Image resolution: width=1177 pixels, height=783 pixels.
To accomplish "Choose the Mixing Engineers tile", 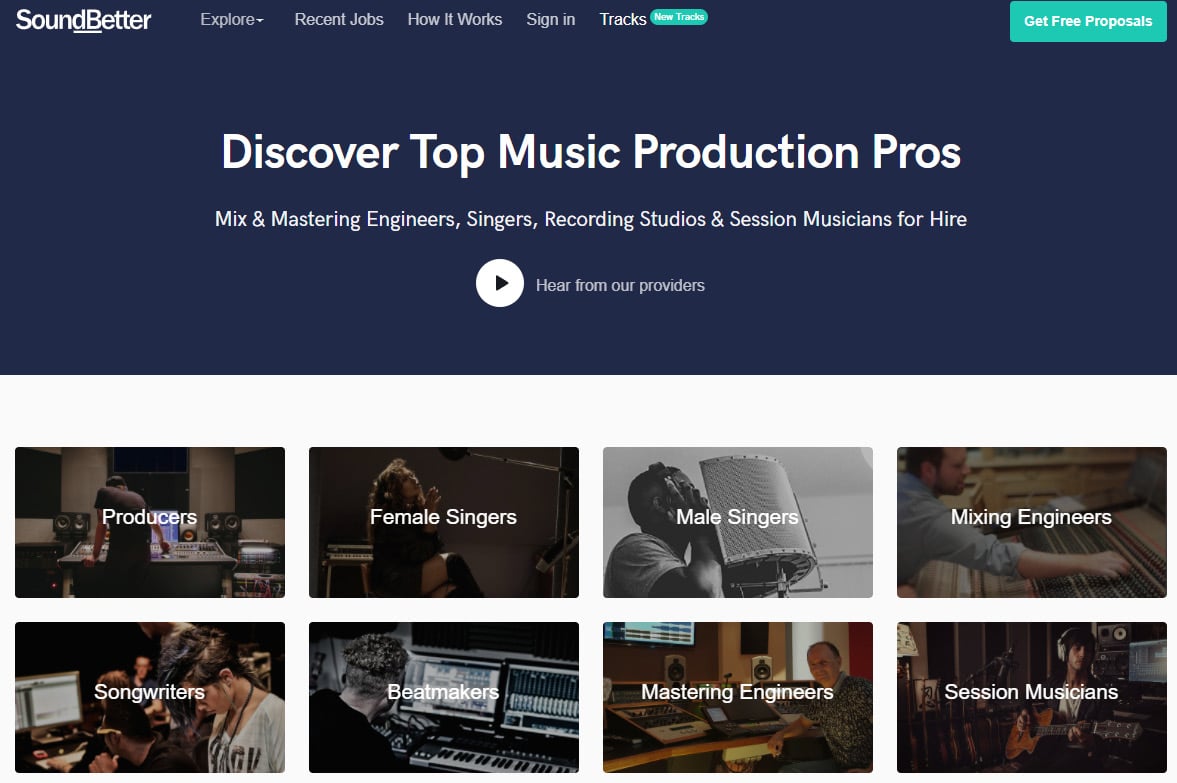I will click(1031, 522).
